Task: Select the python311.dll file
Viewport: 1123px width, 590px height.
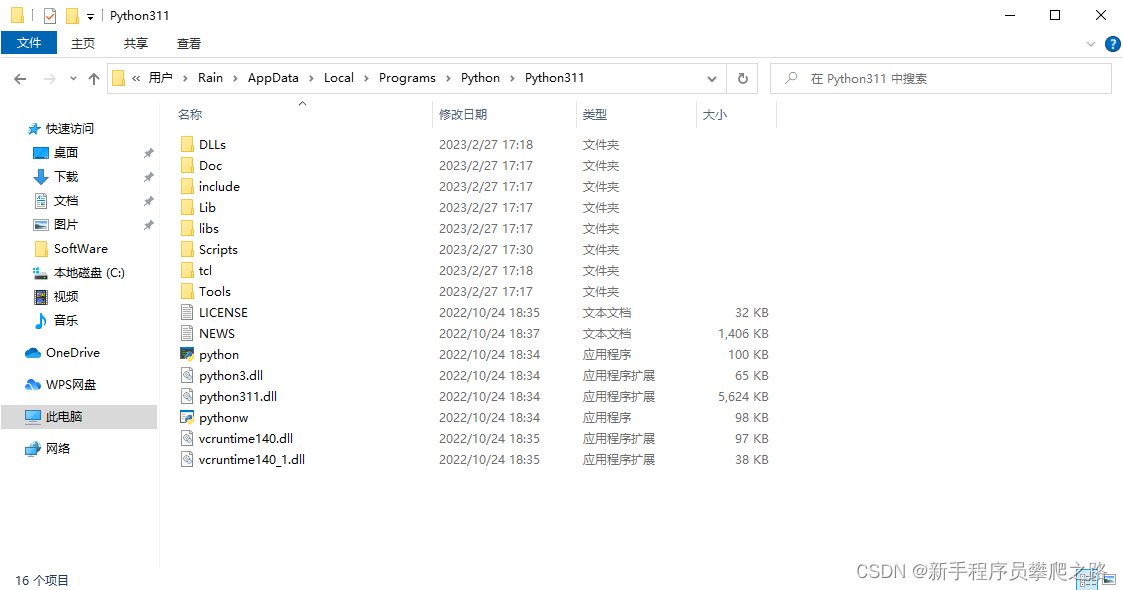Action: pyautogui.click(x=237, y=396)
